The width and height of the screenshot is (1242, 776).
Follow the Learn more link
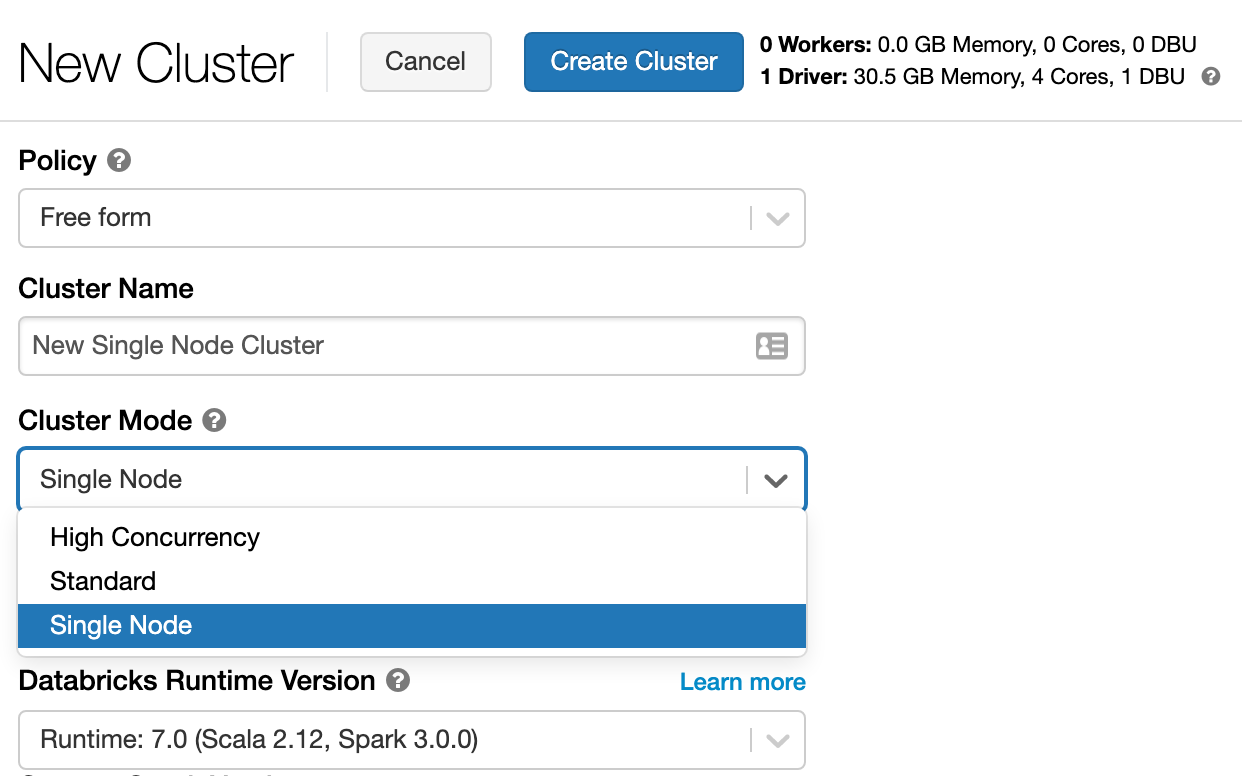742,682
